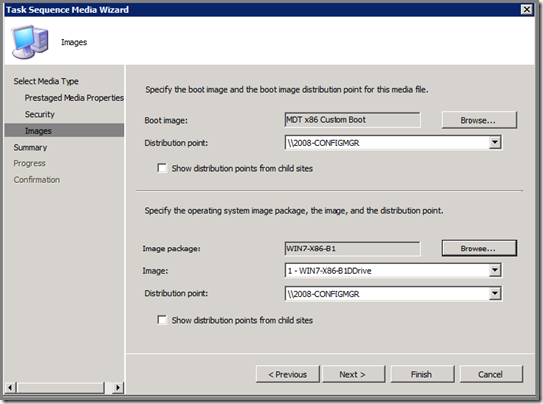
Task: Click the Previous button
Action: pos(287,374)
